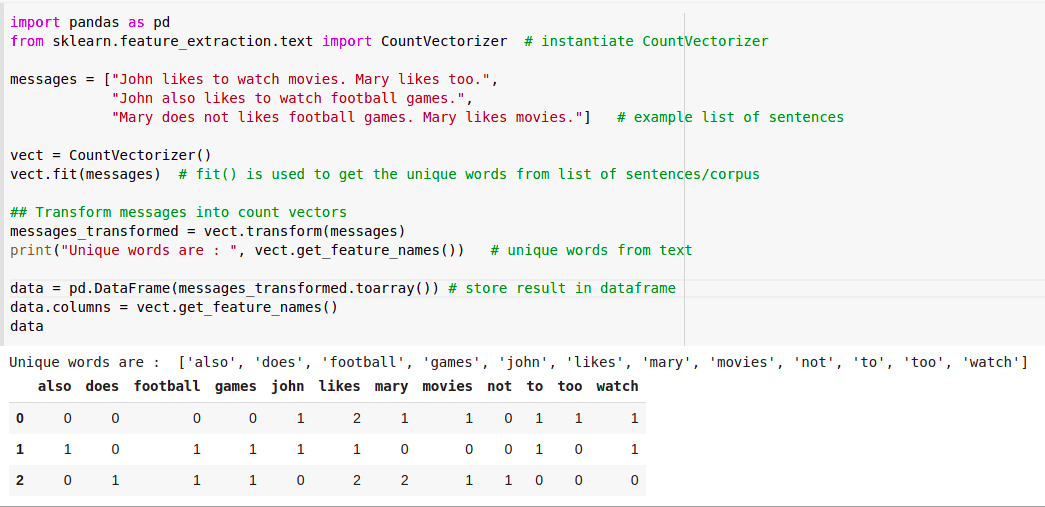The height and width of the screenshot is (507, 1045).
Task: Click row index 0 of dataframe
Action: (x=20, y=418)
